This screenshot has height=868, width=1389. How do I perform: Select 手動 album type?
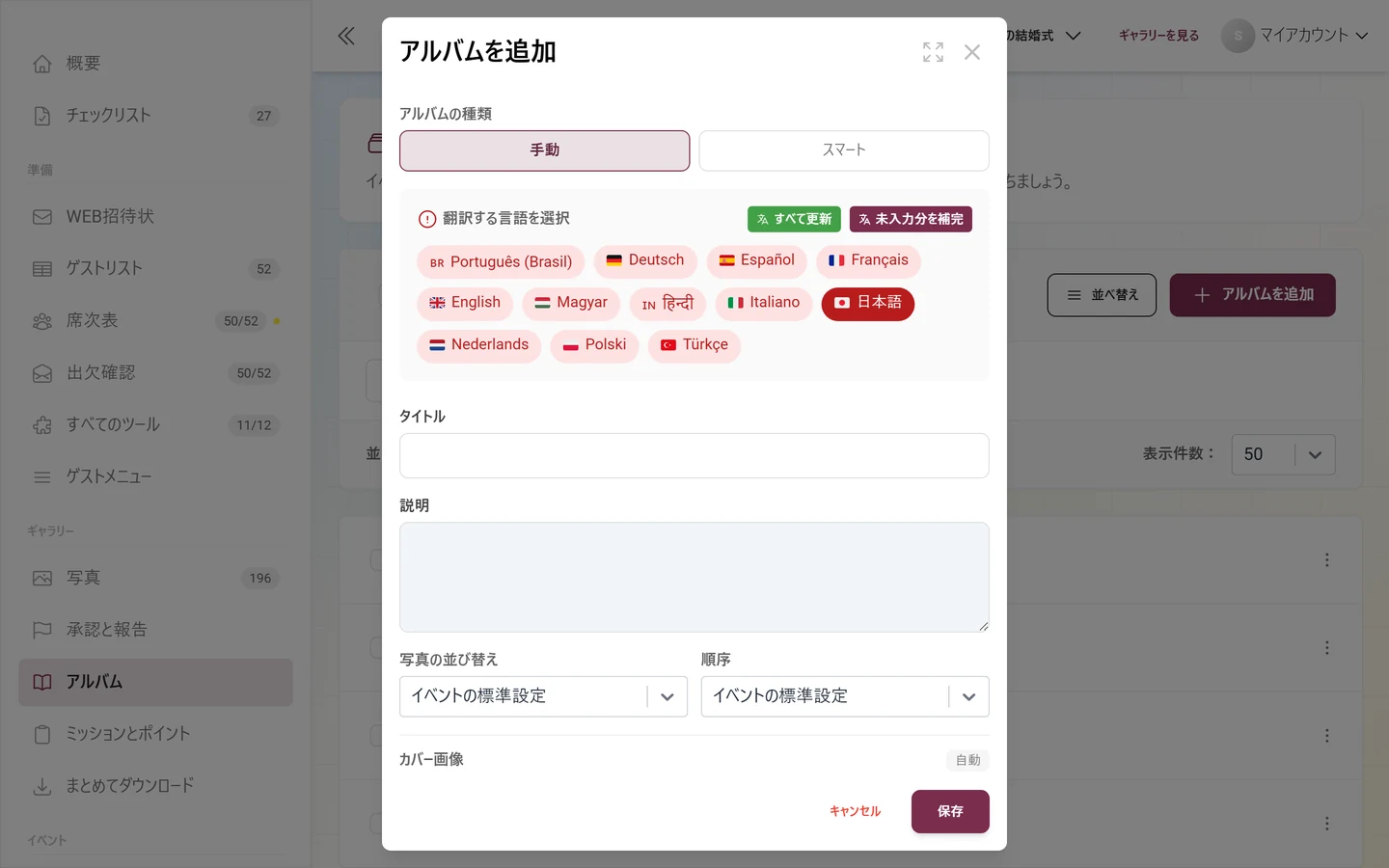(x=545, y=150)
